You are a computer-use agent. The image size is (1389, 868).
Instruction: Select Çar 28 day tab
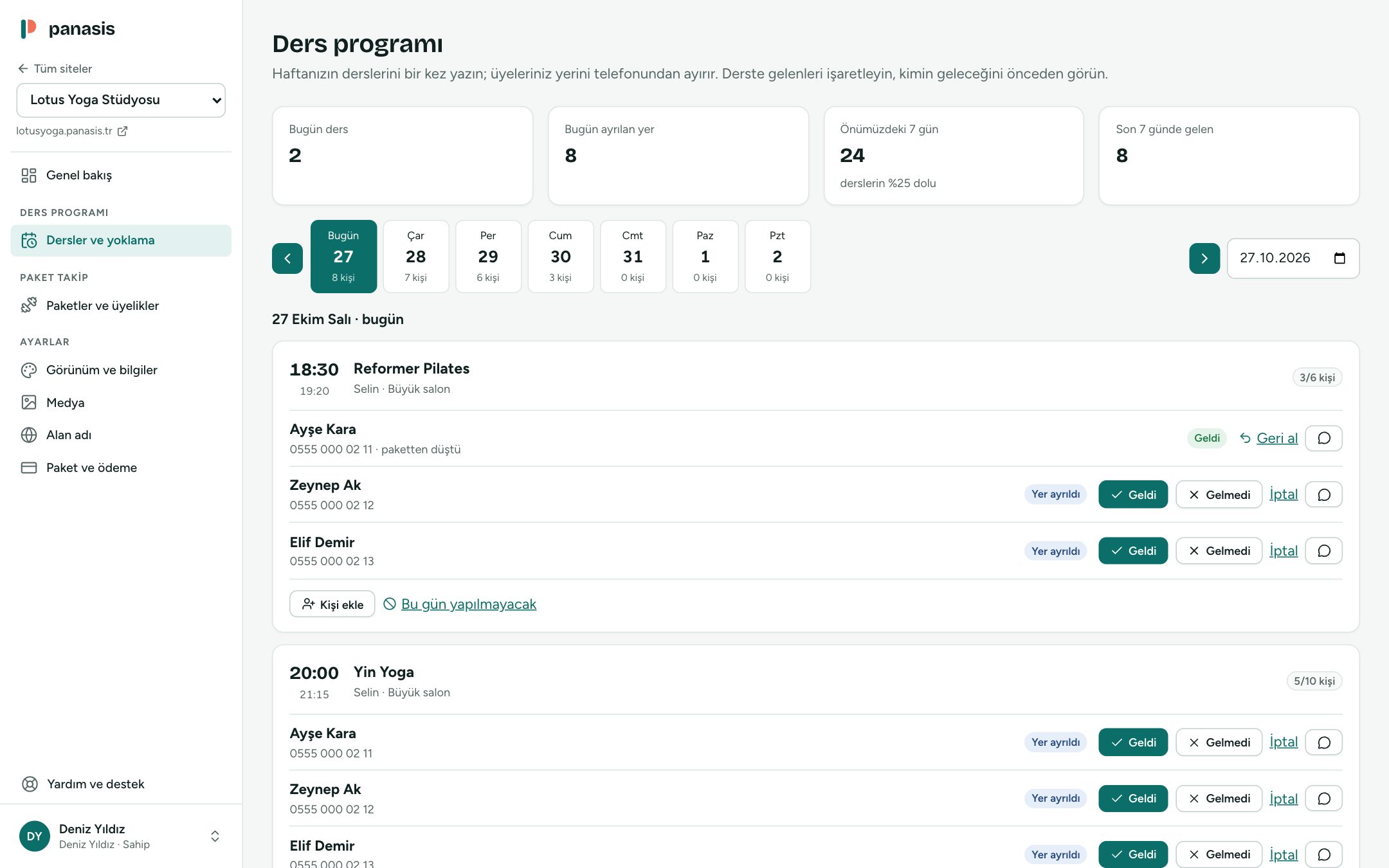(416, 257)
